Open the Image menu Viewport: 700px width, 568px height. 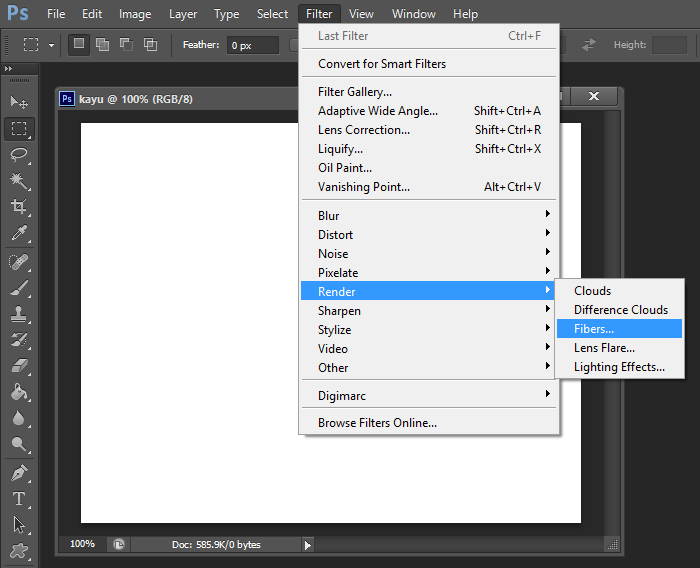(x=135, y=14)
